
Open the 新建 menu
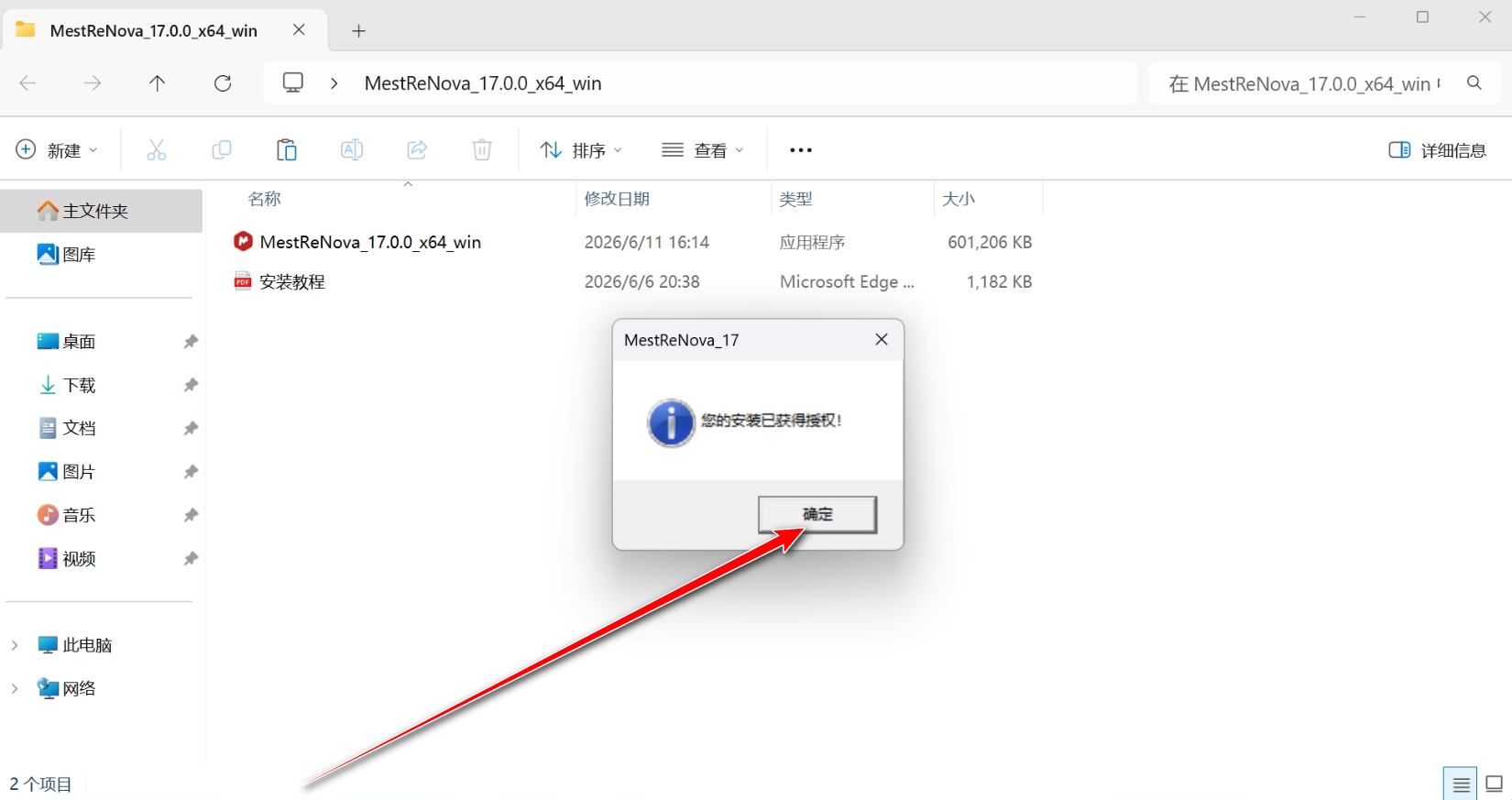[57, 150]
